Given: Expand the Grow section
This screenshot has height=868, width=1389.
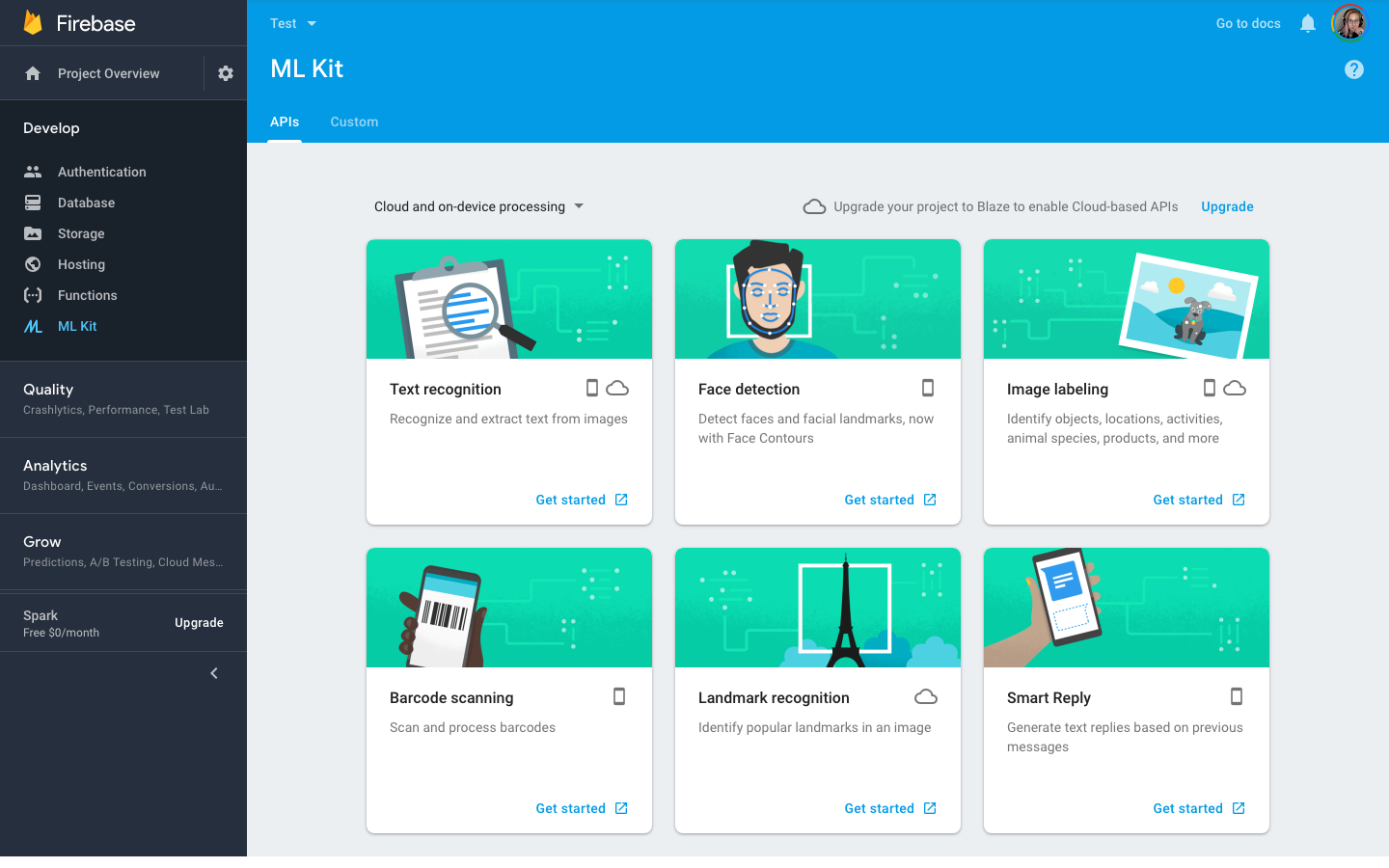Looking at the screenshot, I should (x=123, y=552).
